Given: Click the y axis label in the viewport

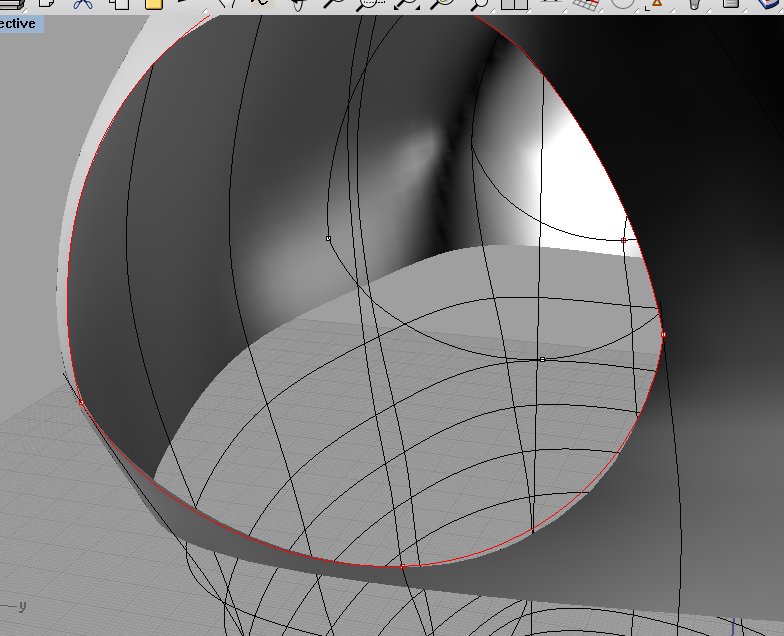Looking at the screenshot, I should 22,606.
